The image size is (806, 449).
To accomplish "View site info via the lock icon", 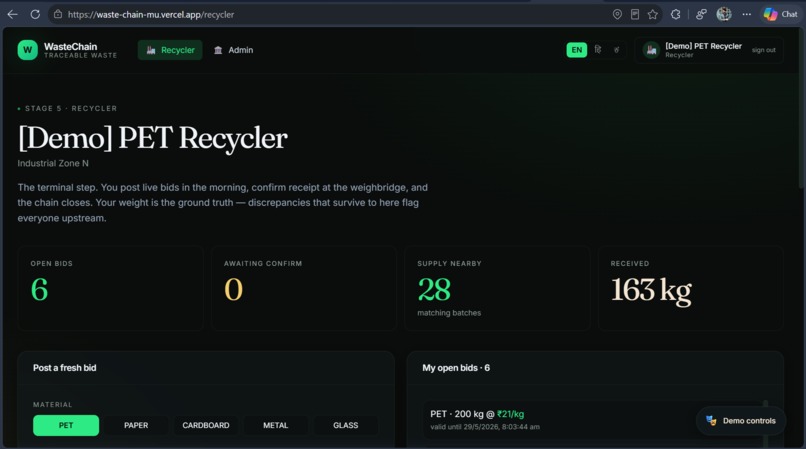I will point(58,14).
